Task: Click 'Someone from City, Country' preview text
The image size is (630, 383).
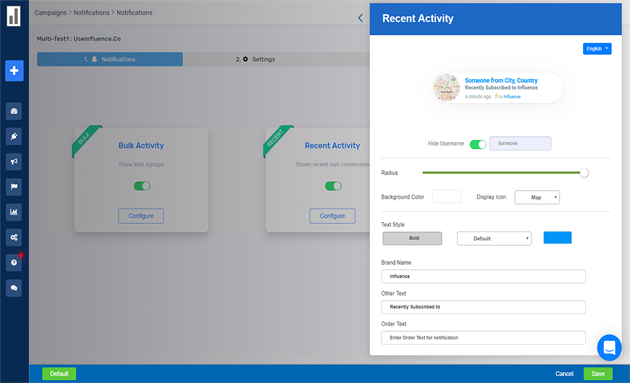Action: point(501,80)
